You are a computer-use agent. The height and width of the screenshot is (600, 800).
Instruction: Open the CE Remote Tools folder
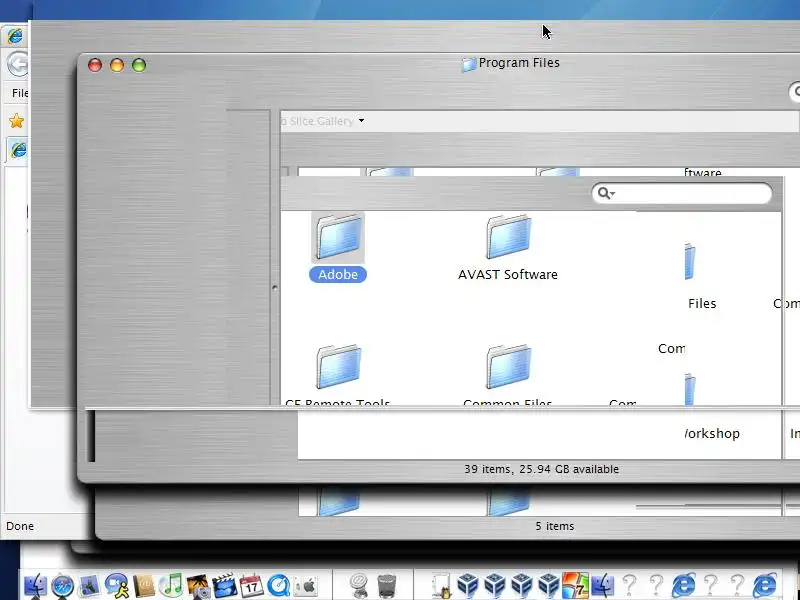pyautogui.click(x=338, y=367)
